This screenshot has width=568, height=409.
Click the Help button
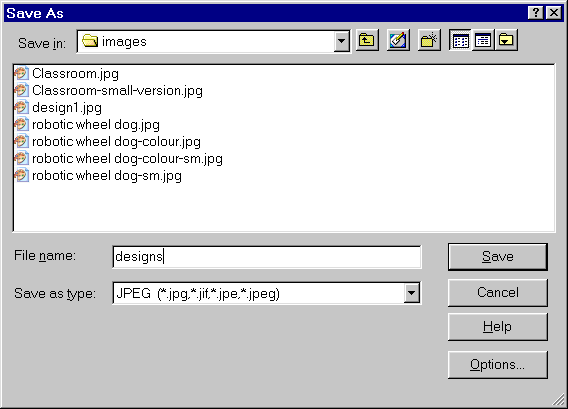point(498,327)
